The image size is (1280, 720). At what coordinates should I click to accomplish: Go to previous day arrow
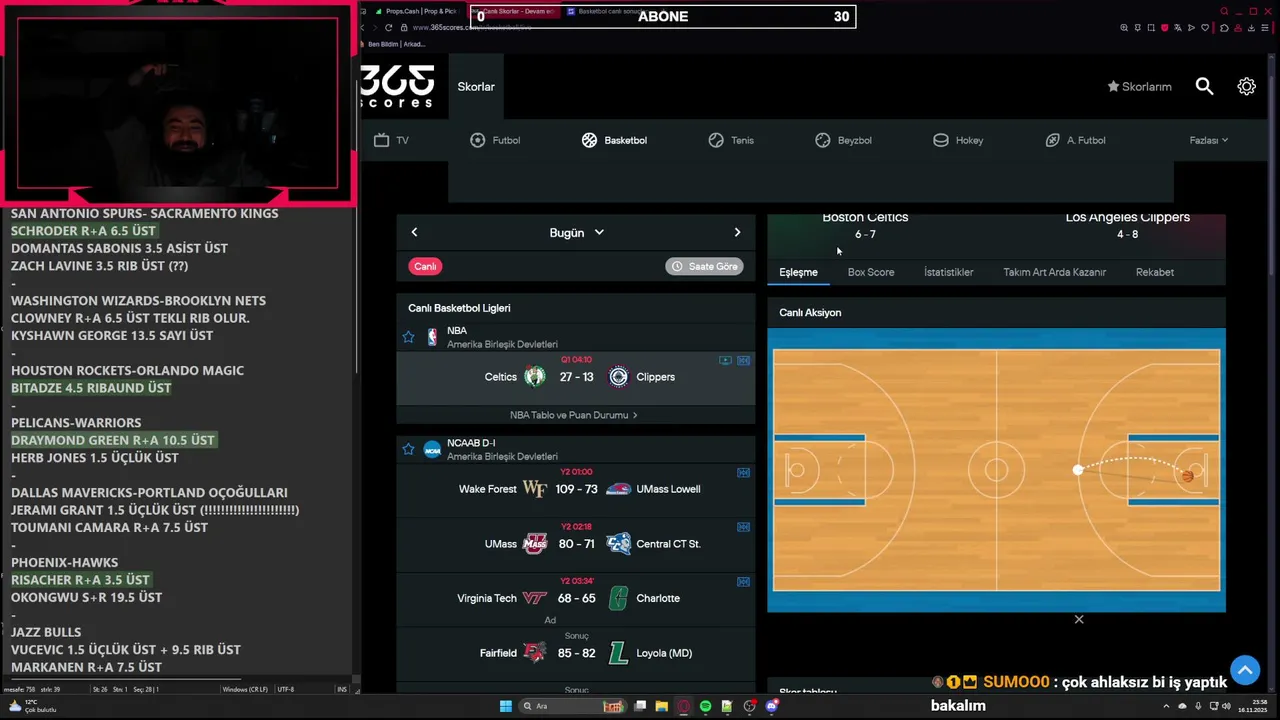[x=414, y=232]
